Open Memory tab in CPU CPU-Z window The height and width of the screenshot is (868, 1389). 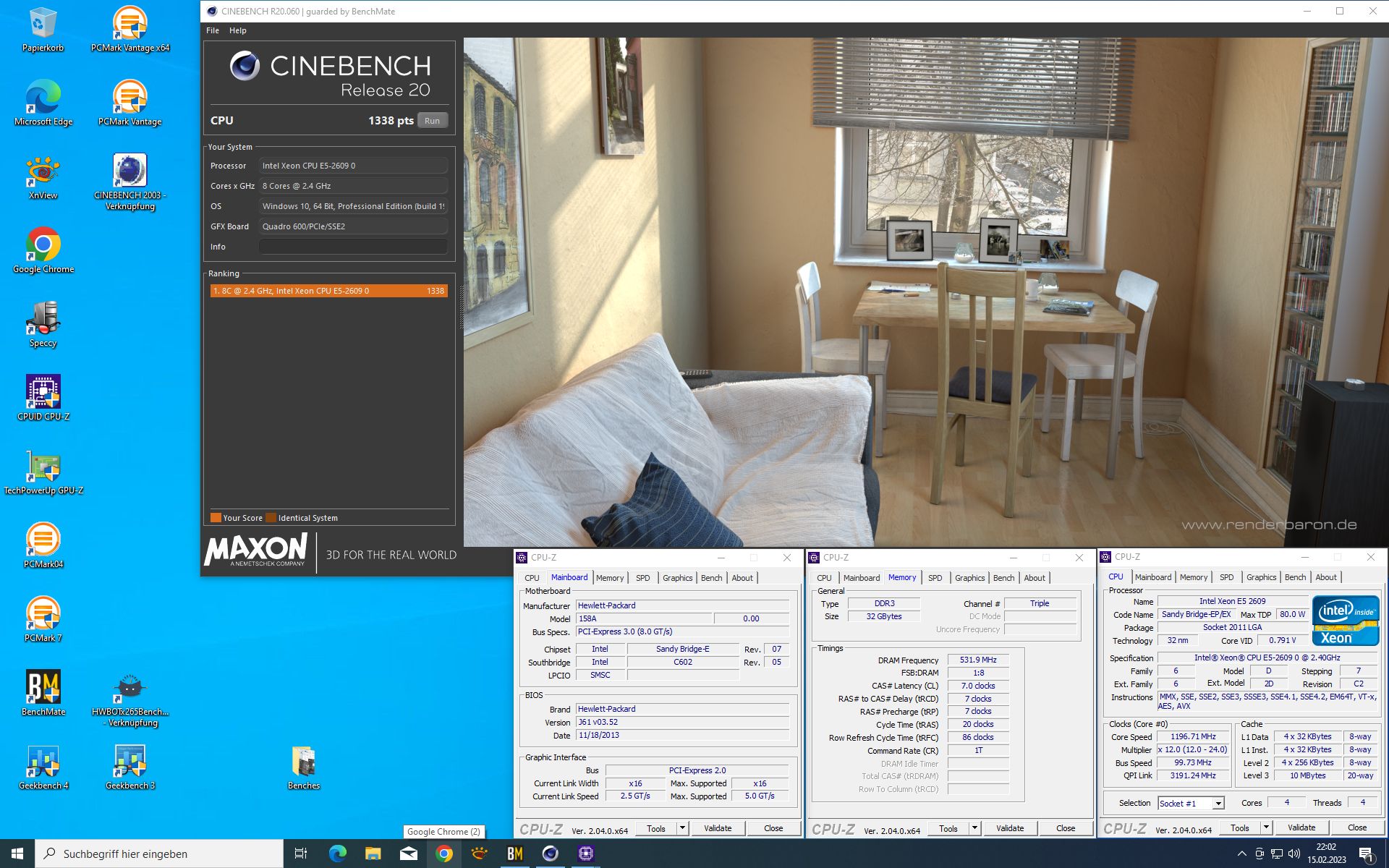coord(1193,577)
